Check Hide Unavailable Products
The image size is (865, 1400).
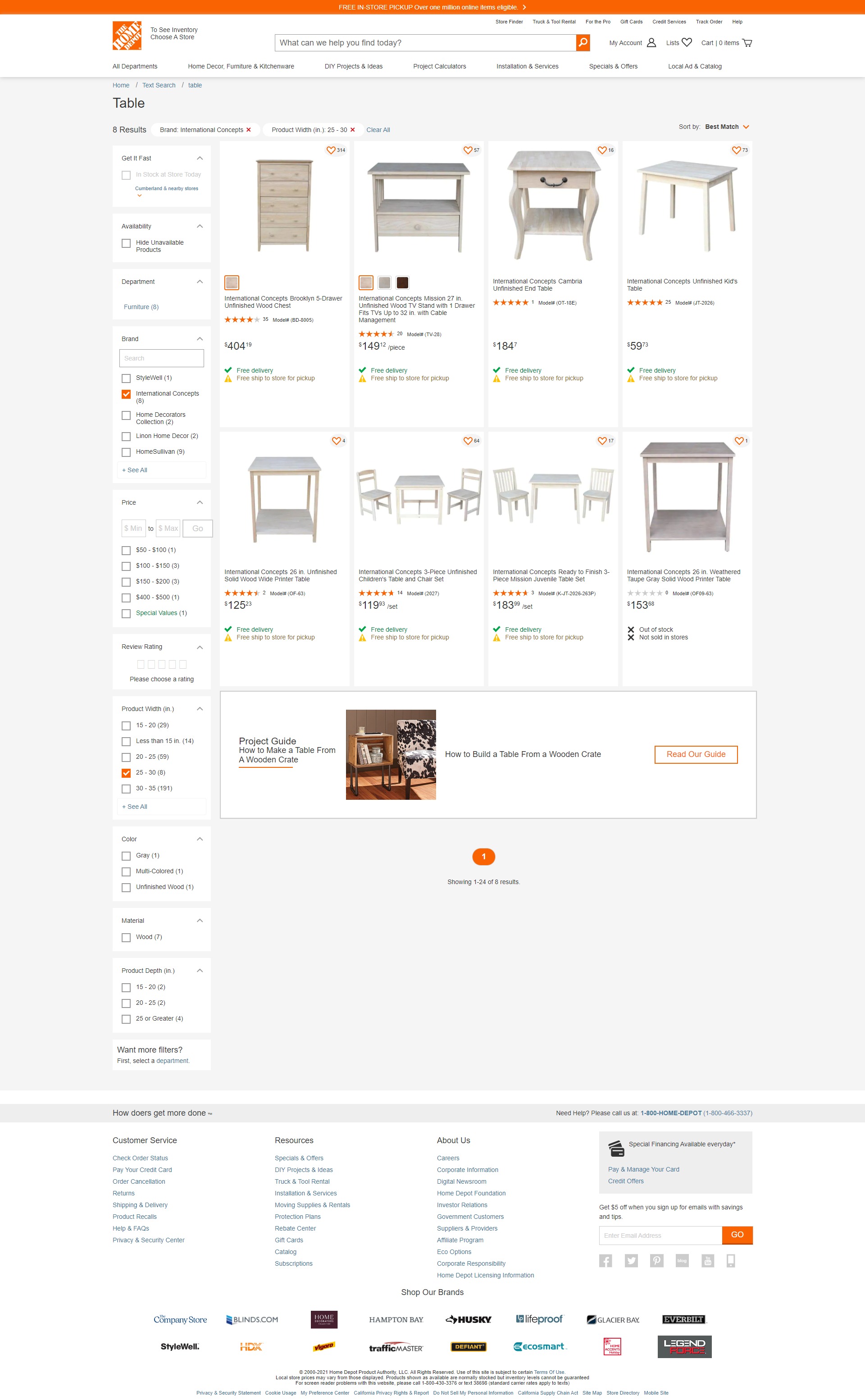[127, 243]
